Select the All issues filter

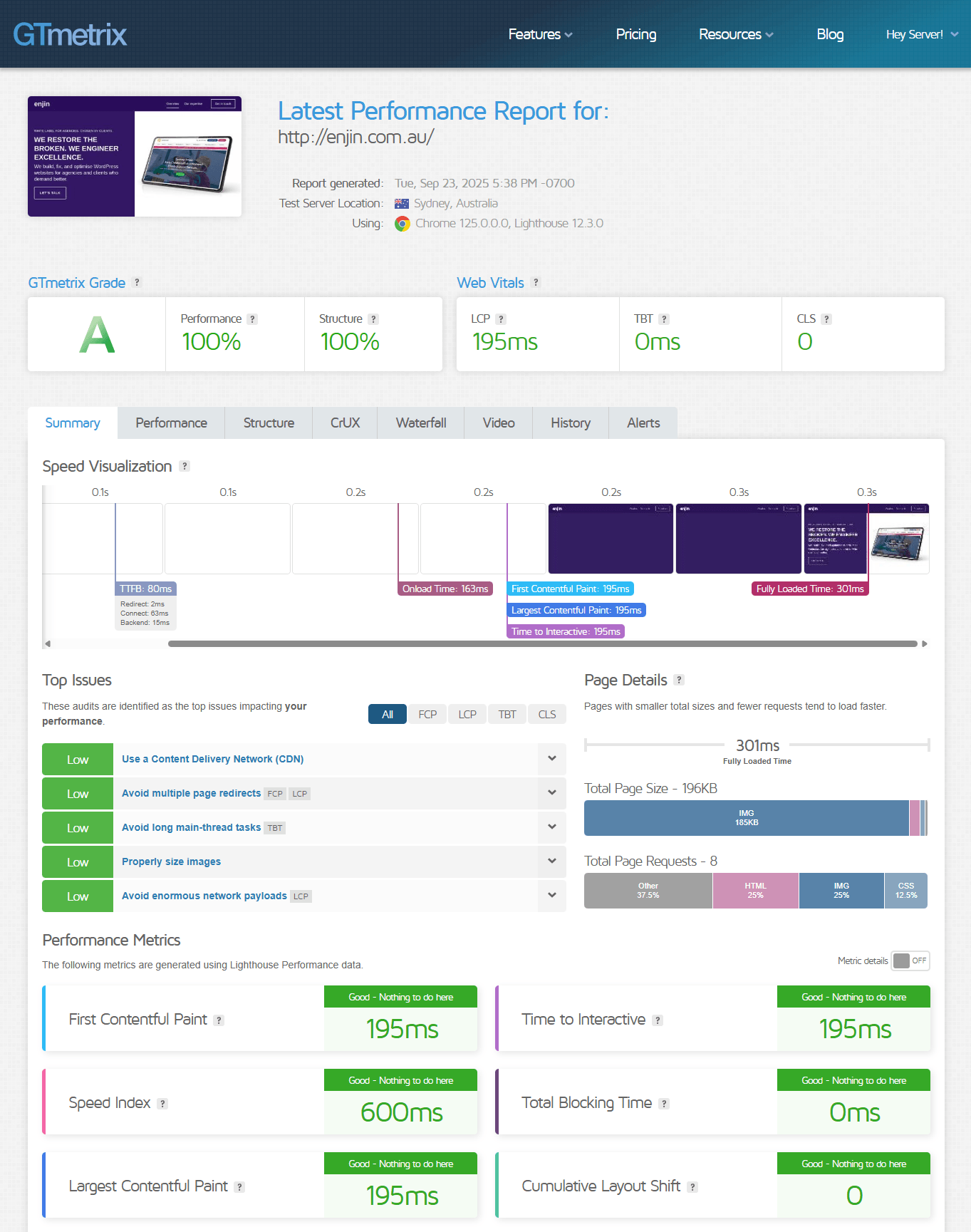(387, 714)
